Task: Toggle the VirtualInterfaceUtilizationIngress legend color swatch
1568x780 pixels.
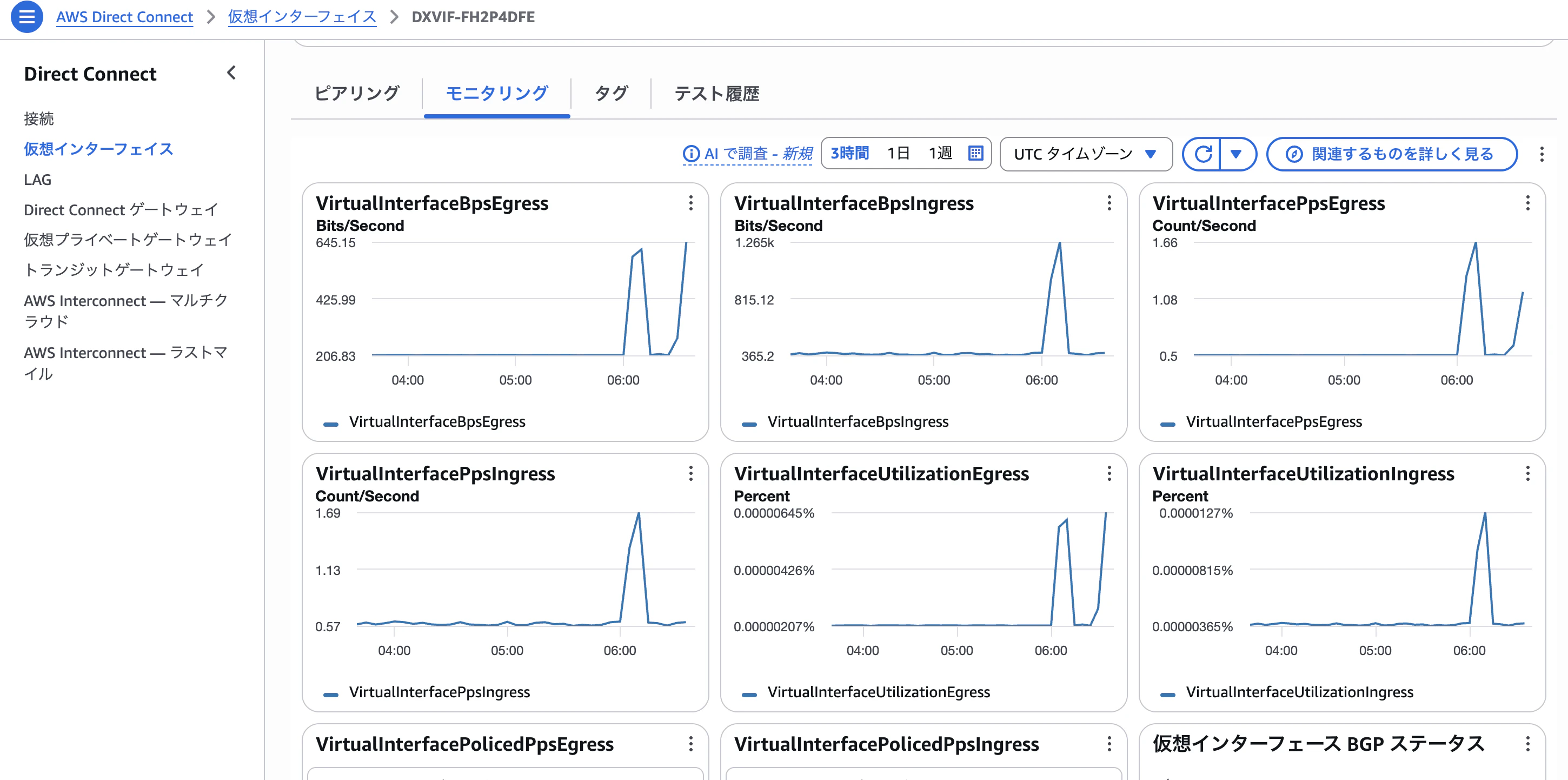Action: click(x=1167, y=694)
